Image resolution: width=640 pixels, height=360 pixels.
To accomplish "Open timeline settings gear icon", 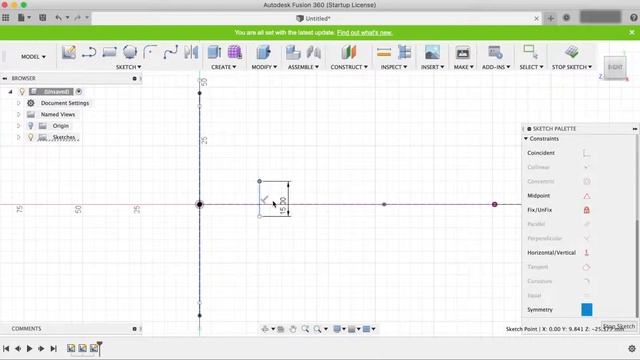I will pos(632,349).
